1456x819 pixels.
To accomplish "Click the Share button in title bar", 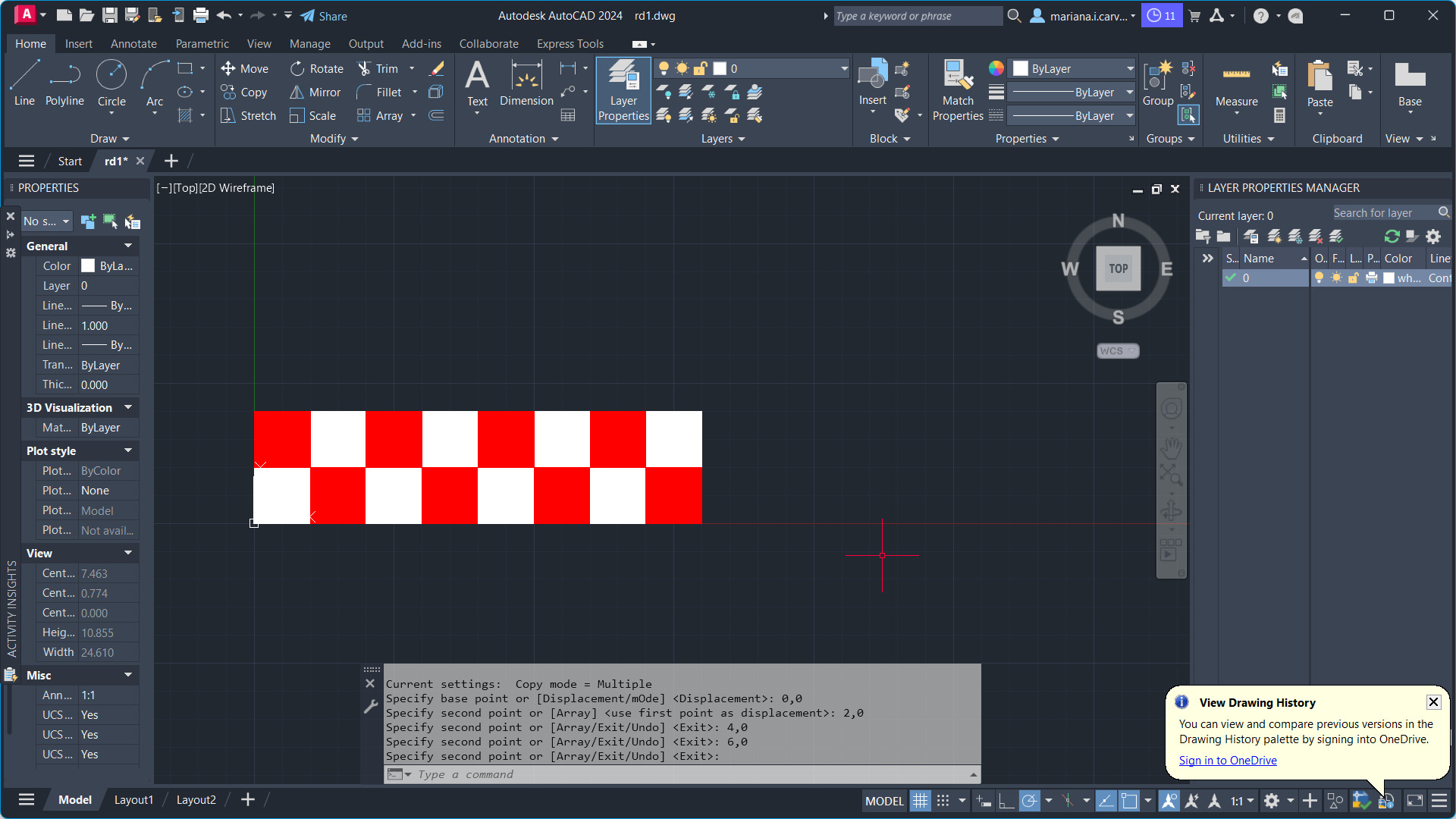I will [324, 16].
